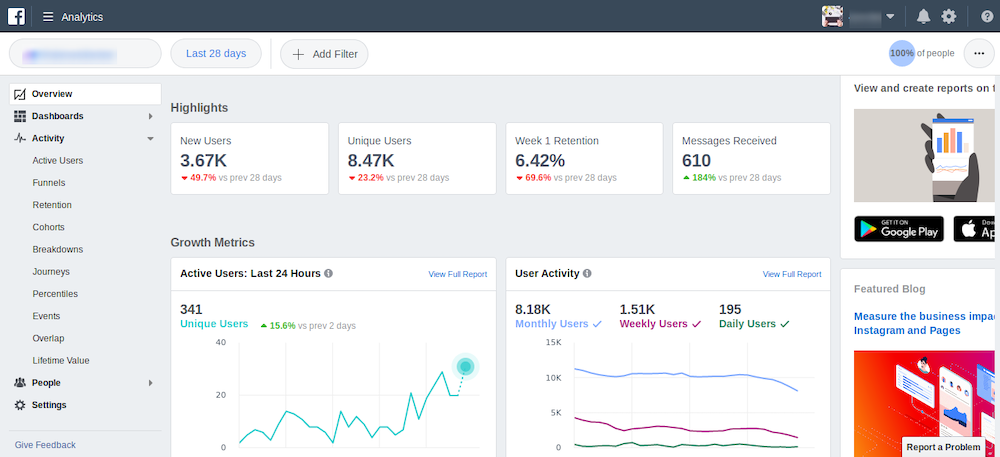Image resolution: width=1000 pixels, height=457 pixels.
Task: Open View Full Report for Active Users
Action: 458,274
